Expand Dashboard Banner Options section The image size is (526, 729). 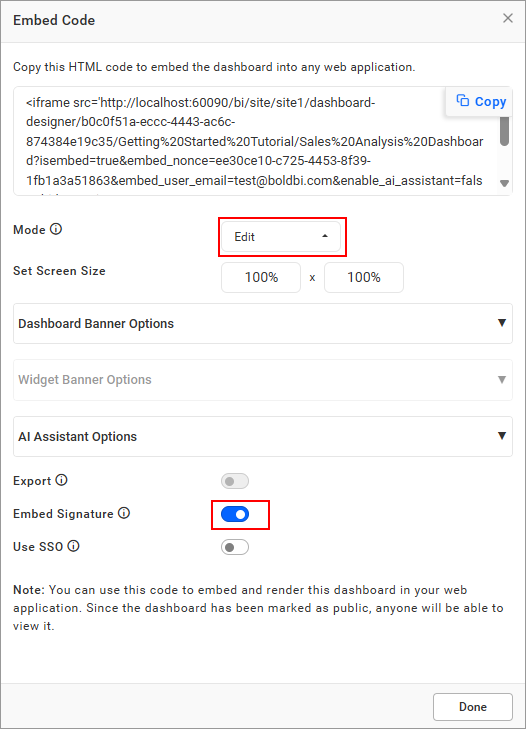pos(263,324)
